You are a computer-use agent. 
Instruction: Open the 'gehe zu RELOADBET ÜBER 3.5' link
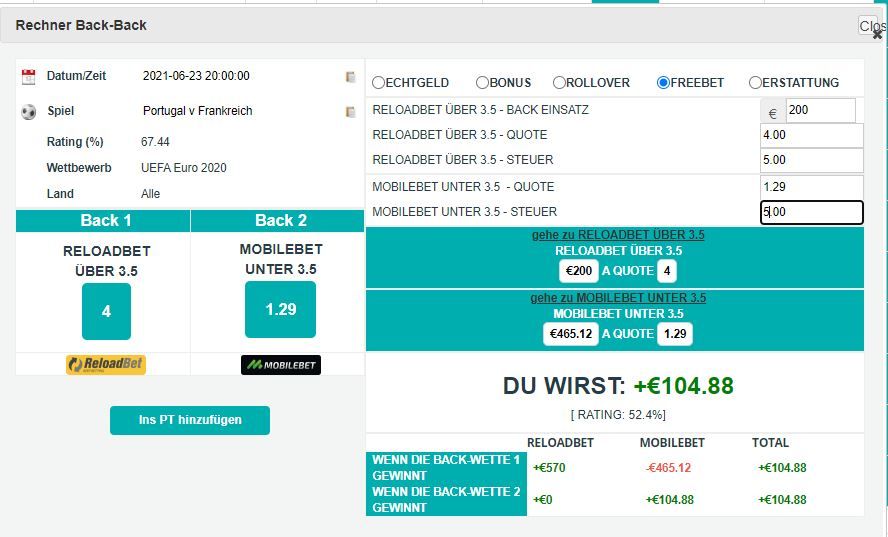618,235
